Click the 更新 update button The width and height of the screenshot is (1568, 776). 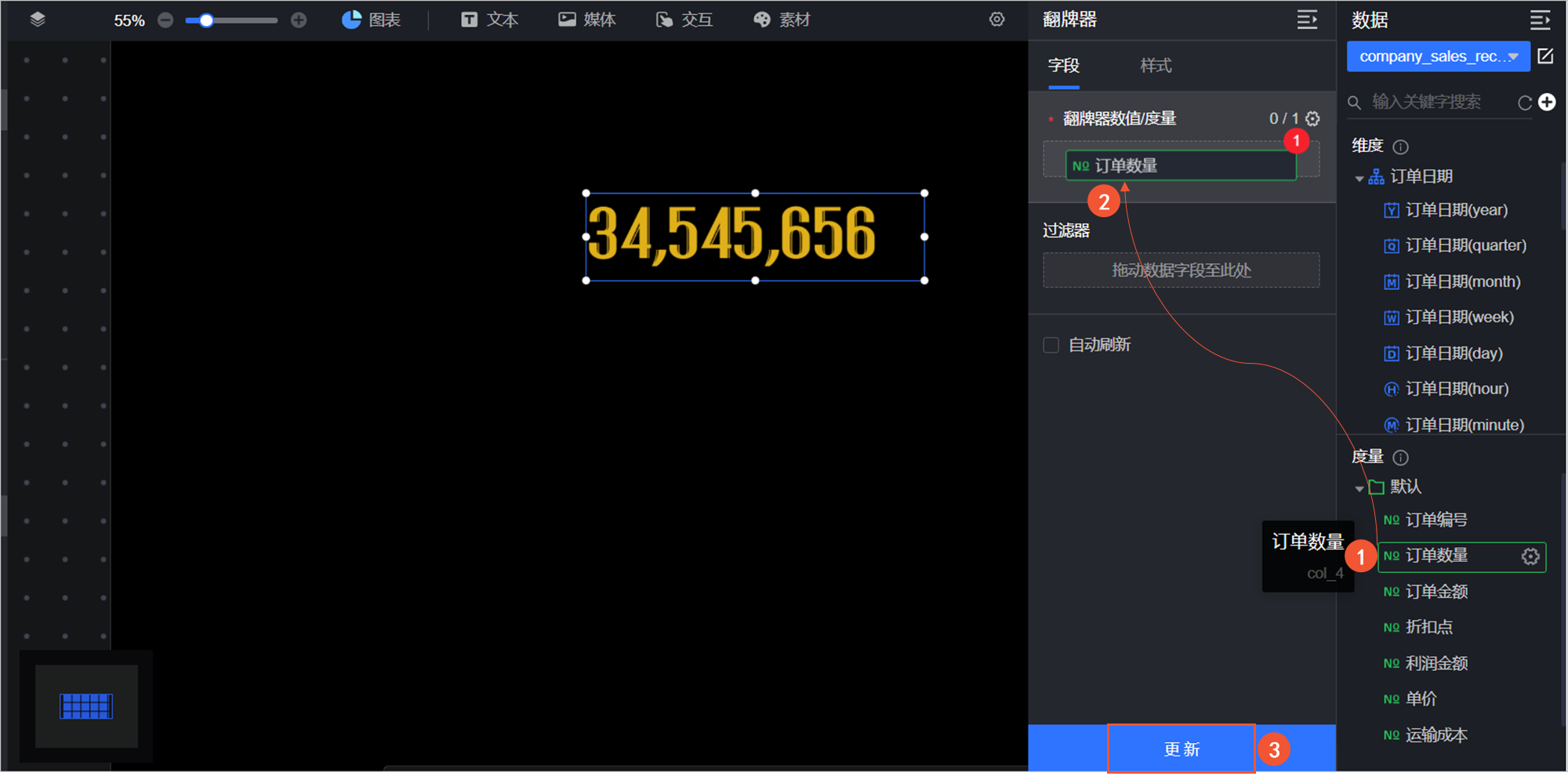click(x=1181, y=749)
